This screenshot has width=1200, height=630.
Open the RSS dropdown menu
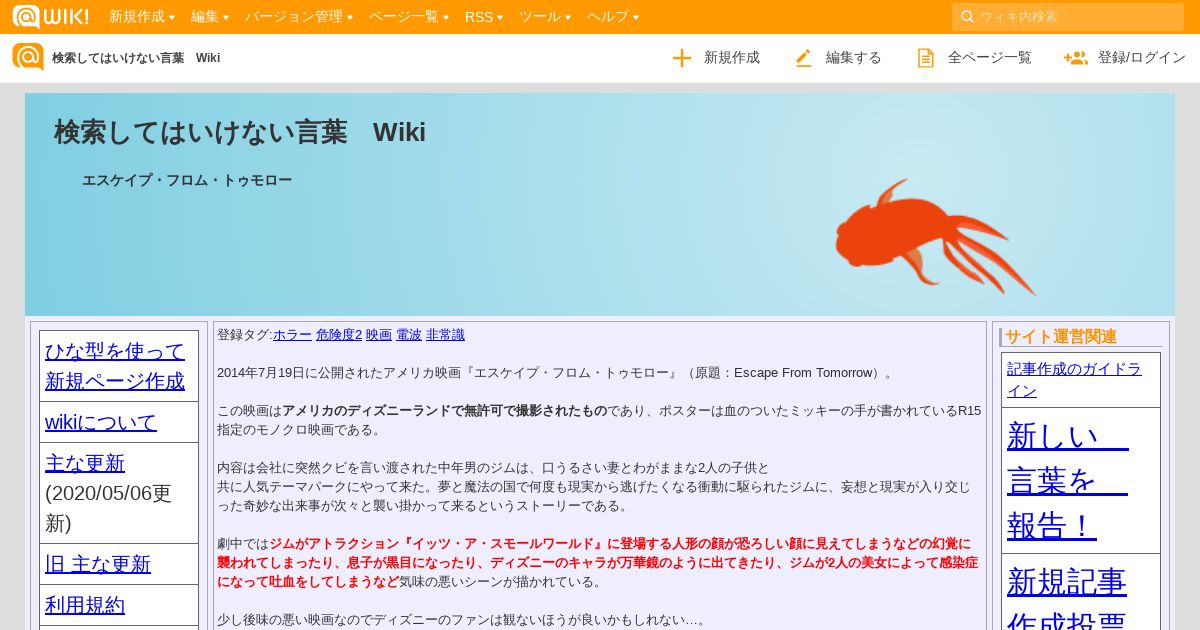coord(484,17)
